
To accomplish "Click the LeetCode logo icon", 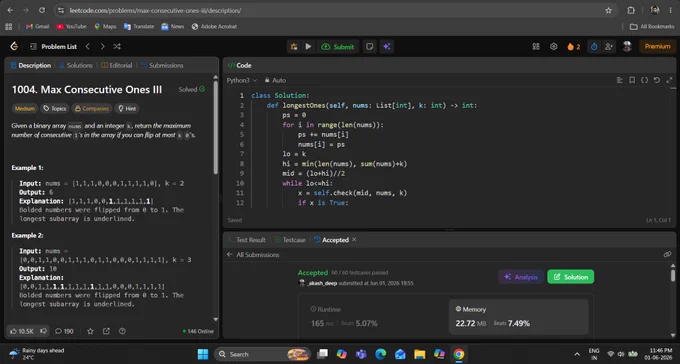I will click(x=14, y=46).
